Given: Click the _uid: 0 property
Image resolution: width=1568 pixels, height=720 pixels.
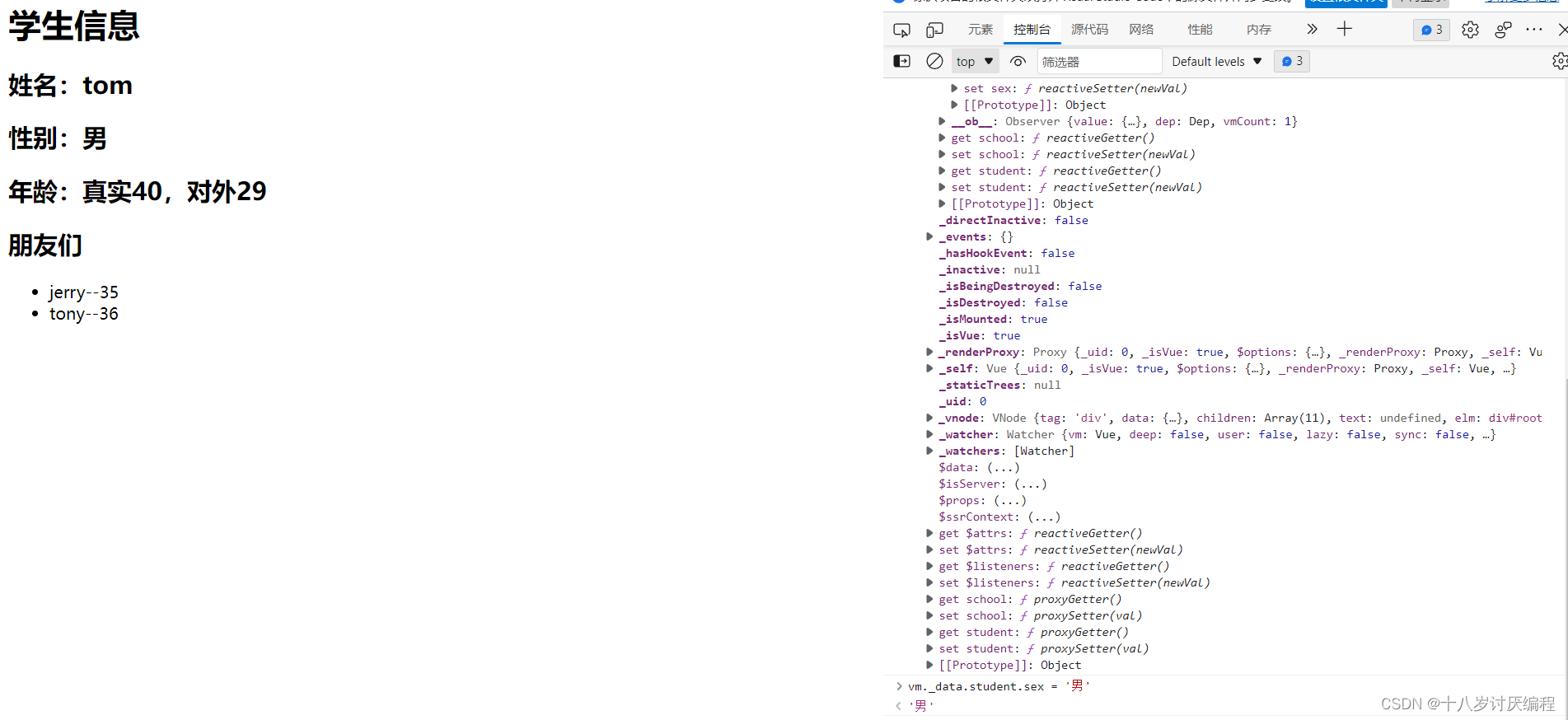Looking at the screenshot, I should pyautogui.click(x=962, y=401).
